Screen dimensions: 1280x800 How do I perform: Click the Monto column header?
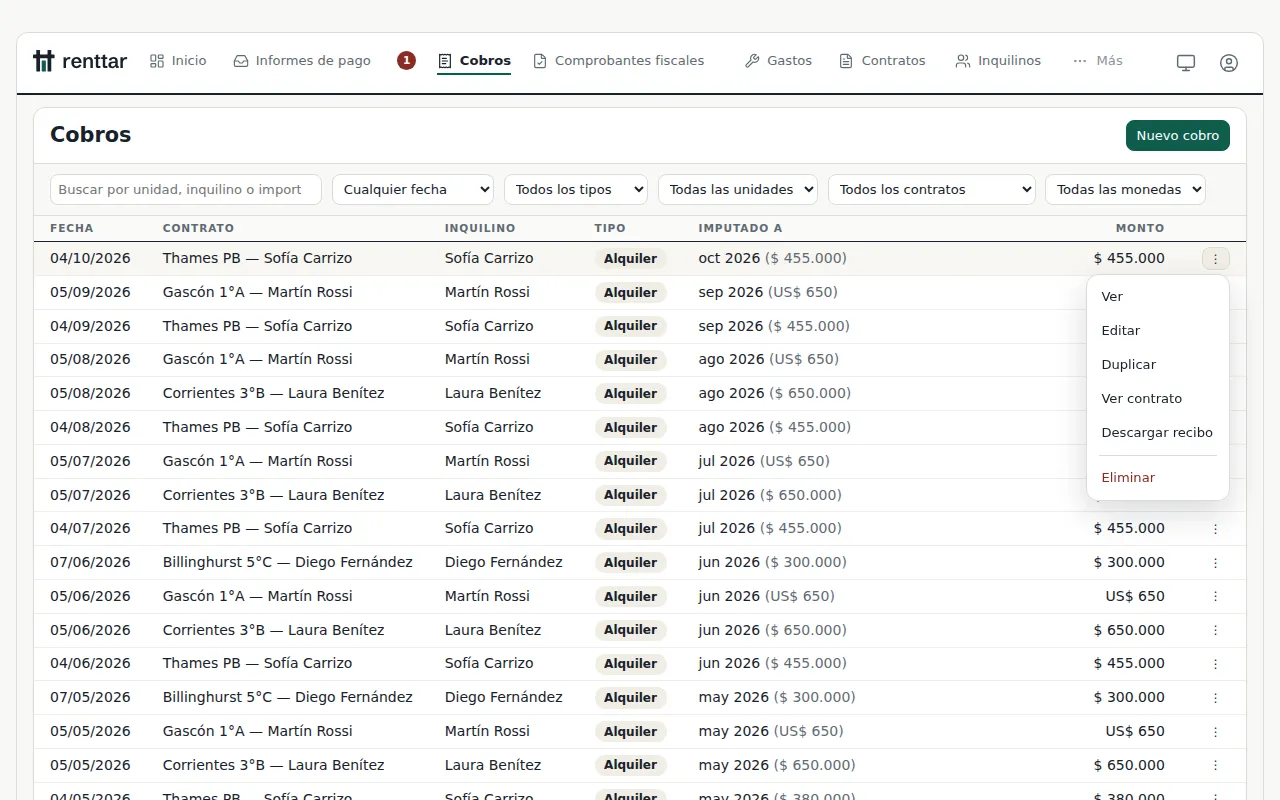(1140, 228)
